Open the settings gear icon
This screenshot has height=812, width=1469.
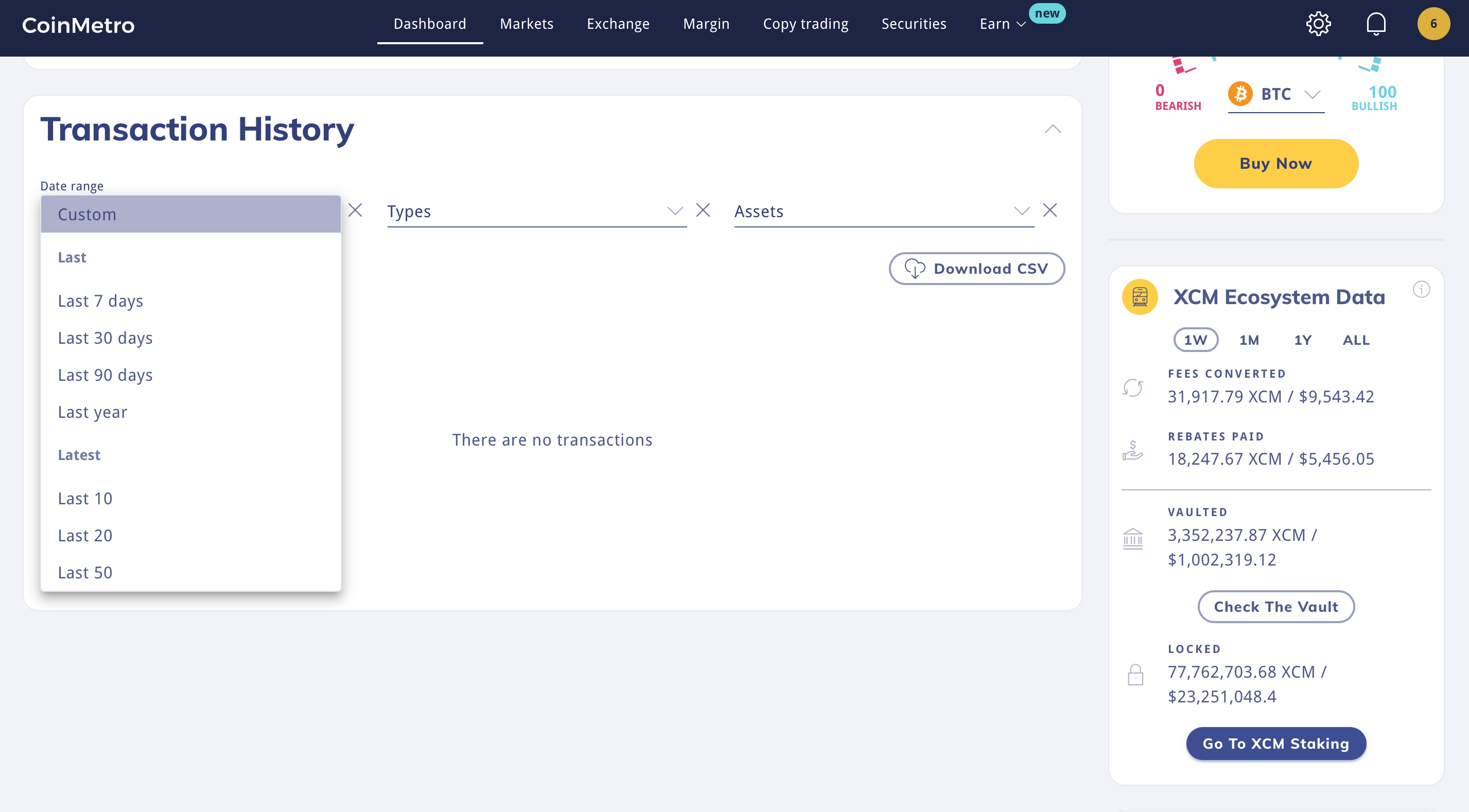pyautogui.click(x=1318, y=24)
